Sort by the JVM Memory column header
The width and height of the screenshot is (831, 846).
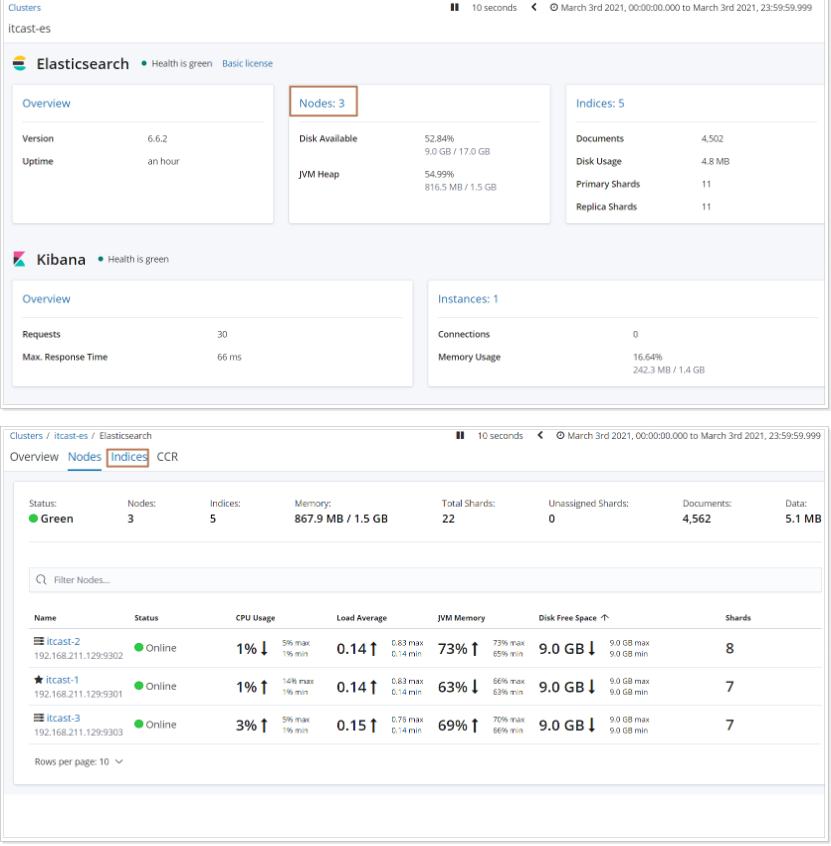461,617
